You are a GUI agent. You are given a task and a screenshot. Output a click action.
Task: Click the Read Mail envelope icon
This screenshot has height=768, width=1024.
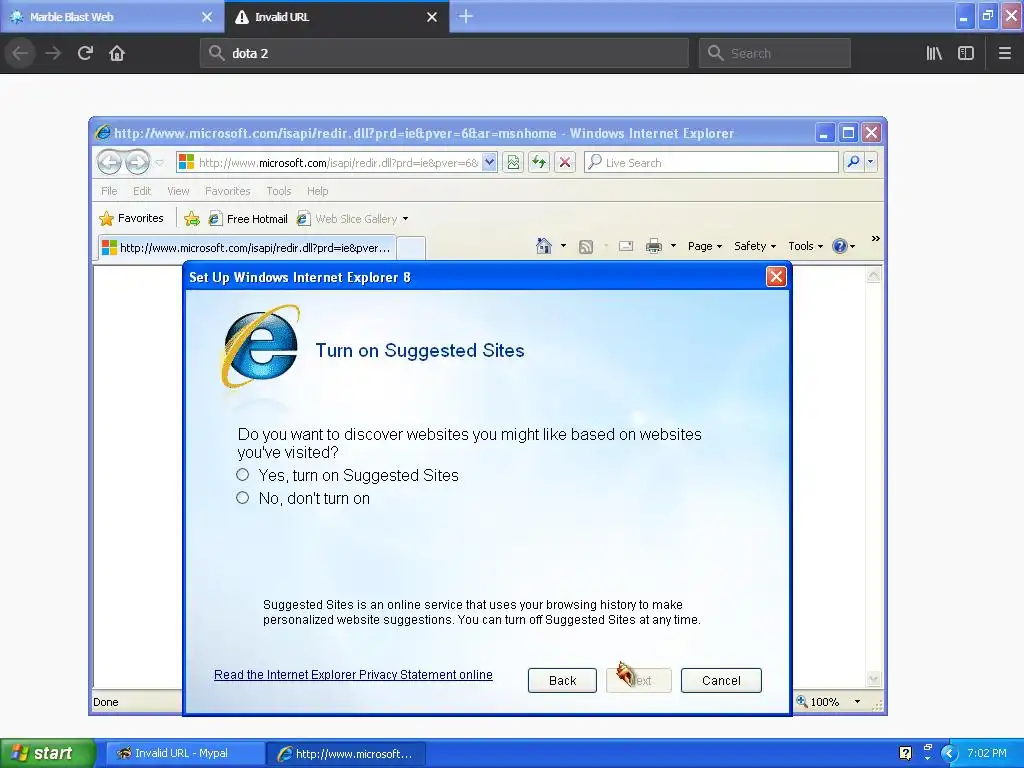(x=626, y=246)
